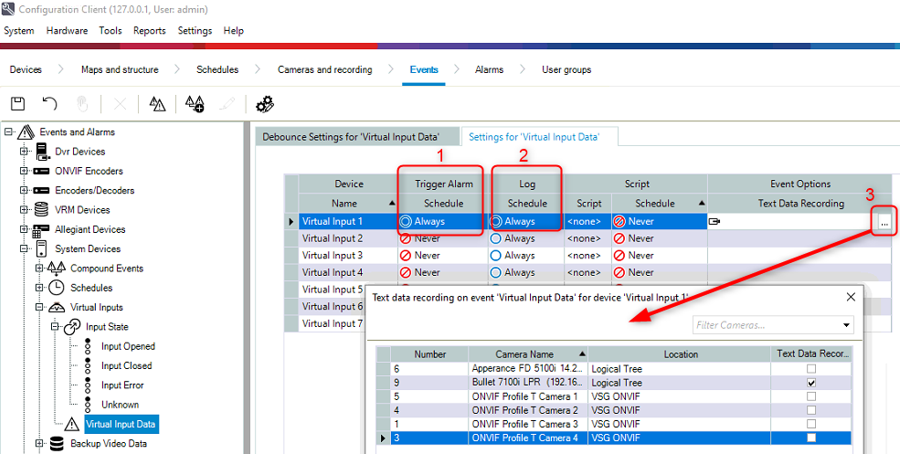Collapse the Virtual Inputs tree node
The width and height of the screenshot is (900, 454).
click(x=39, y=307)
